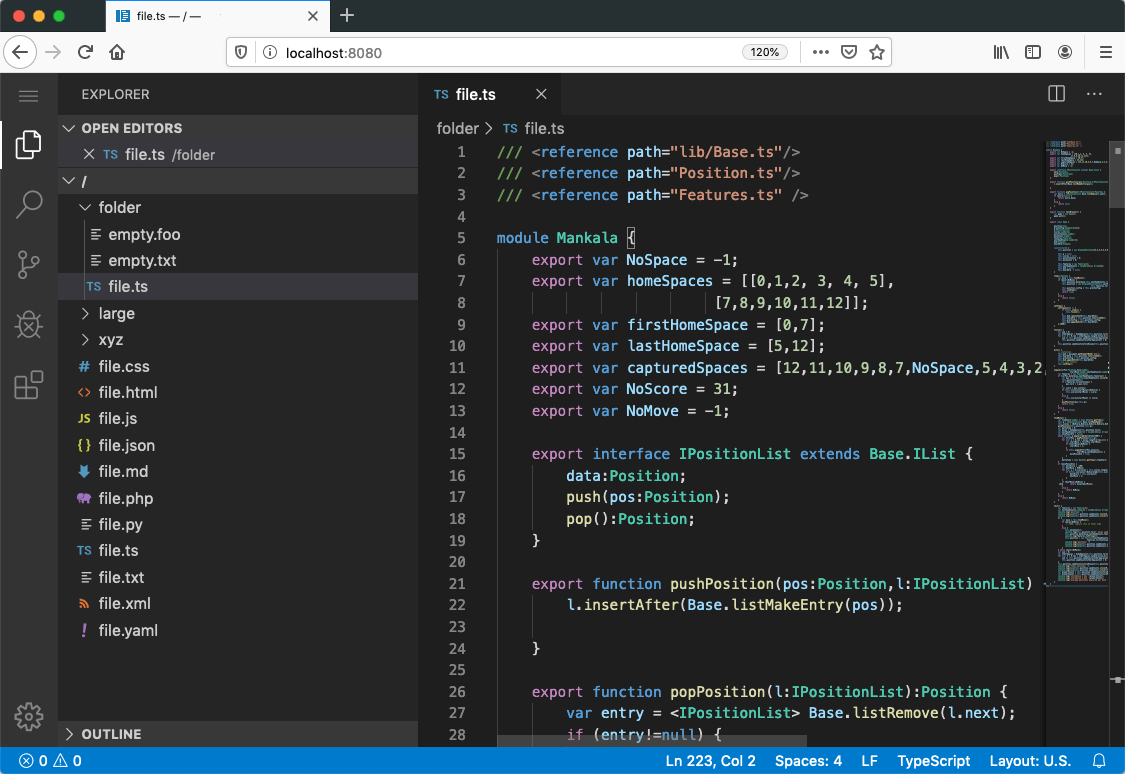Open the Run and Debug view
The height and width of the screenshot is (774, 1125).
(x=29, y=324)
